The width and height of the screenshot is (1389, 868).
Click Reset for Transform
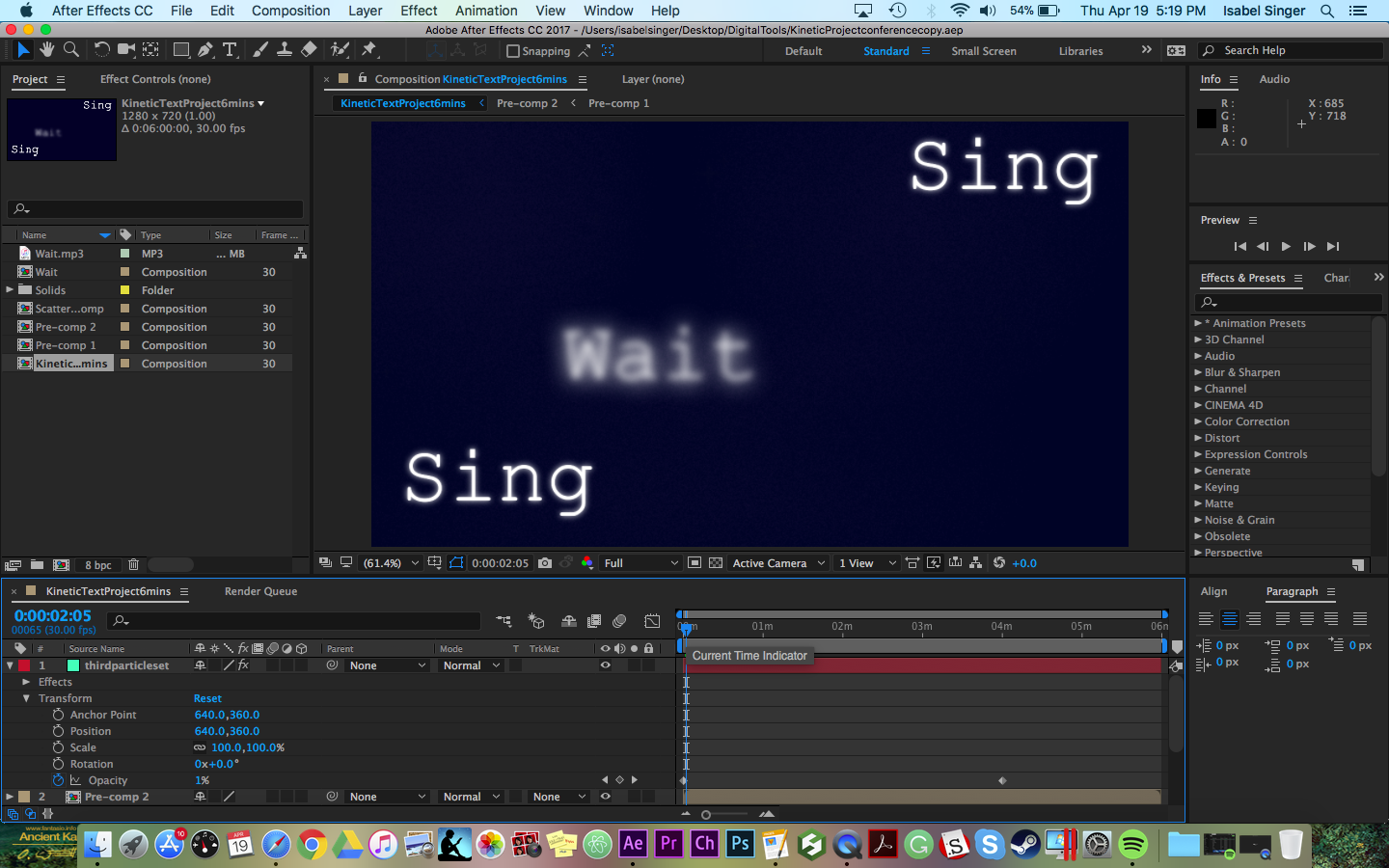[207, 698]
